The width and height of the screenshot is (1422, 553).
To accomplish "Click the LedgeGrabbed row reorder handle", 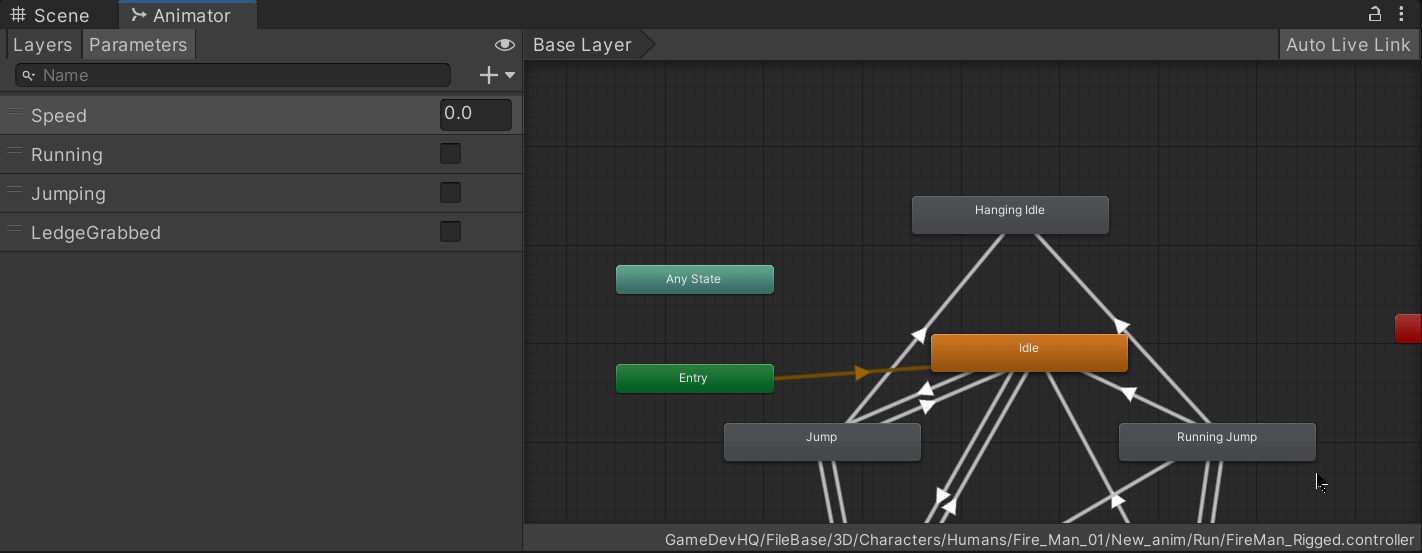I will click(x=15, y=230).
